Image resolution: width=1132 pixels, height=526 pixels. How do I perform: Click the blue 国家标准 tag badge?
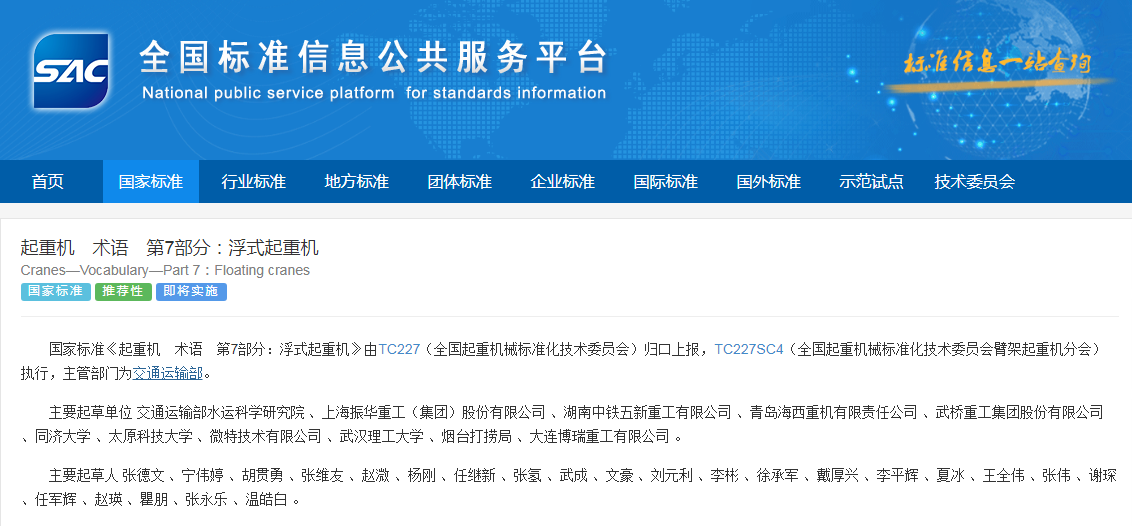(55, 292)
